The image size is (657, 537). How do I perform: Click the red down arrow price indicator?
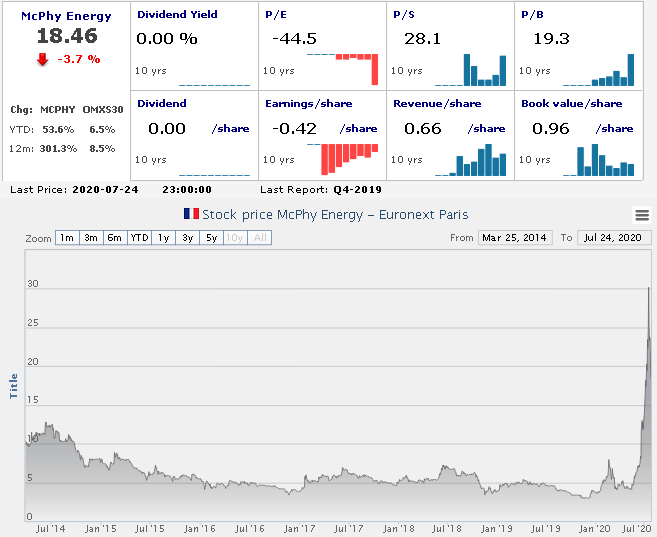[42, 60]
